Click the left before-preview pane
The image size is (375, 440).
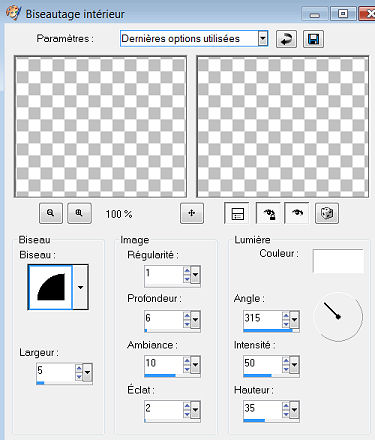(x=100, y=127)
